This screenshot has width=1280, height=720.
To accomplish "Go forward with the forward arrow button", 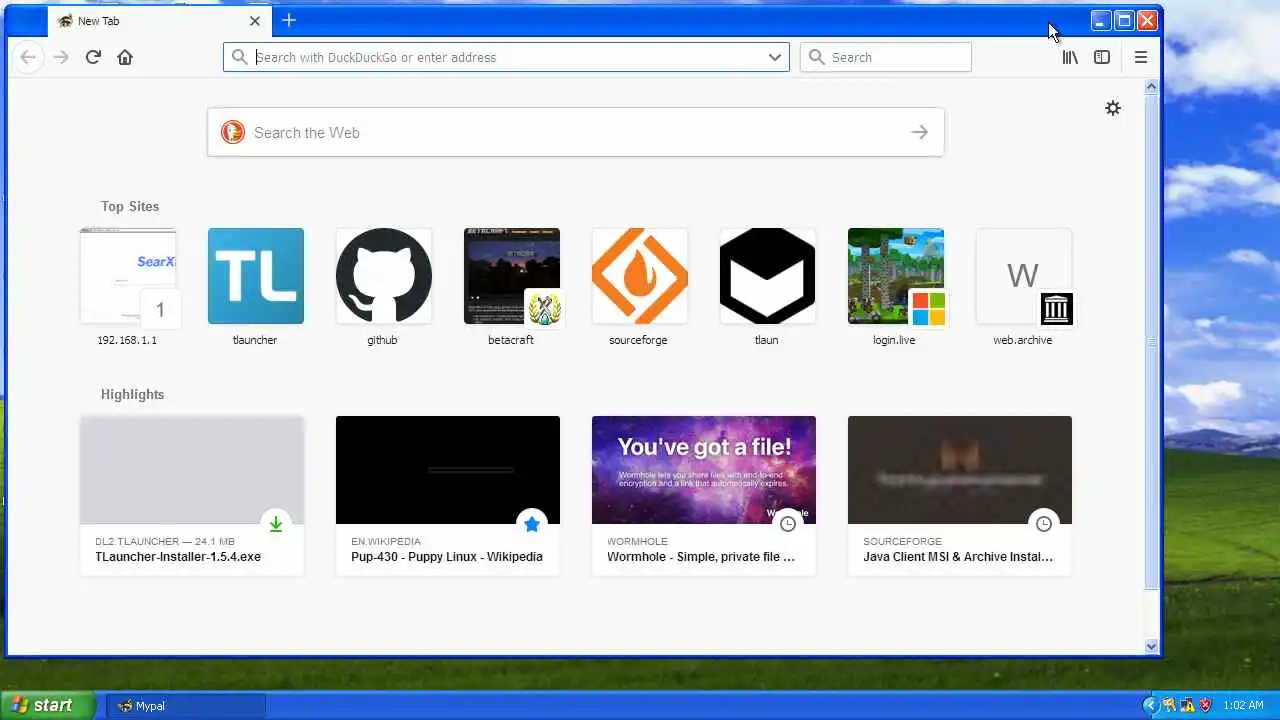I will coord(61,57).
